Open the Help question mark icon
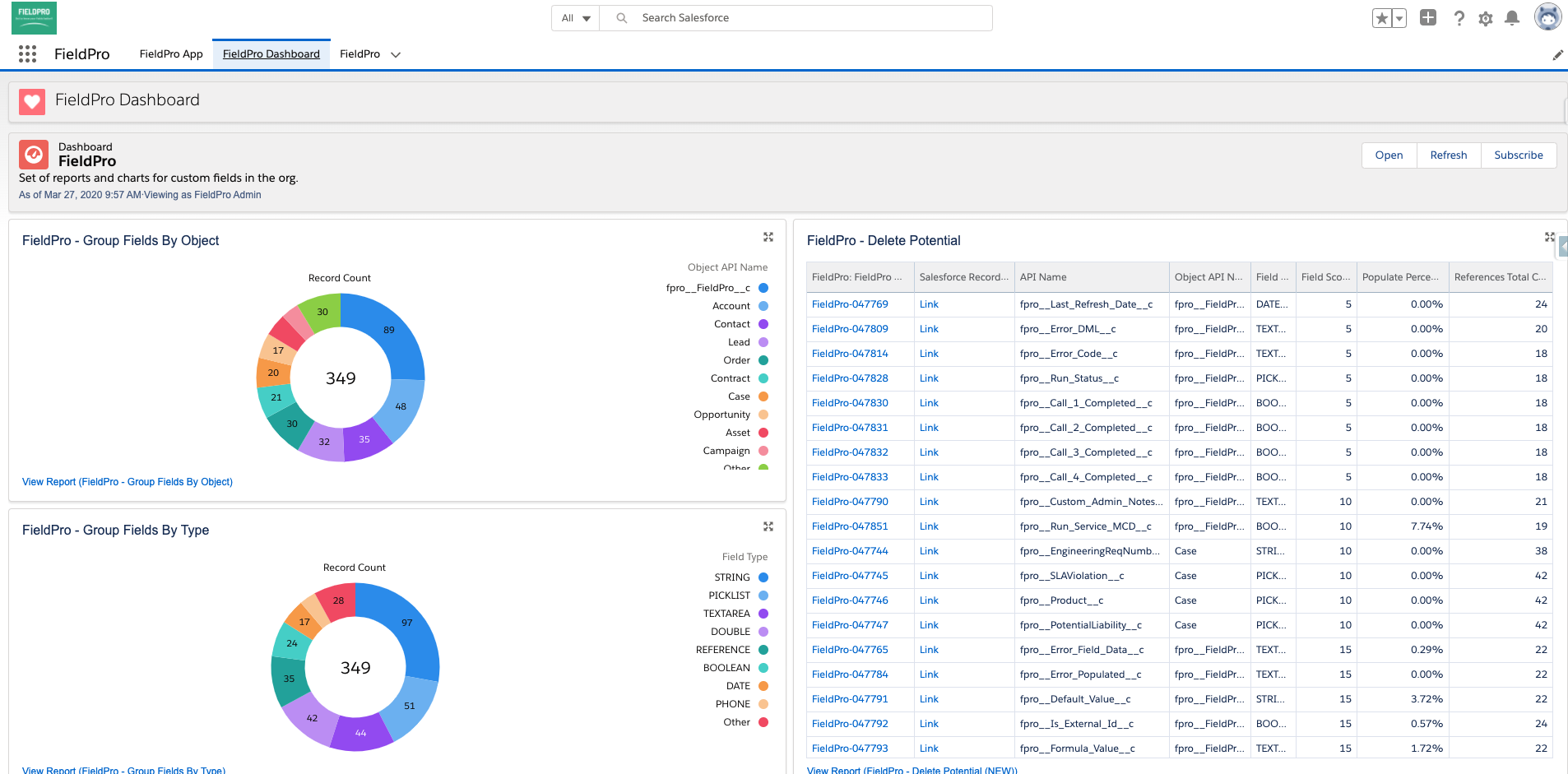 tap(1459, 18)
